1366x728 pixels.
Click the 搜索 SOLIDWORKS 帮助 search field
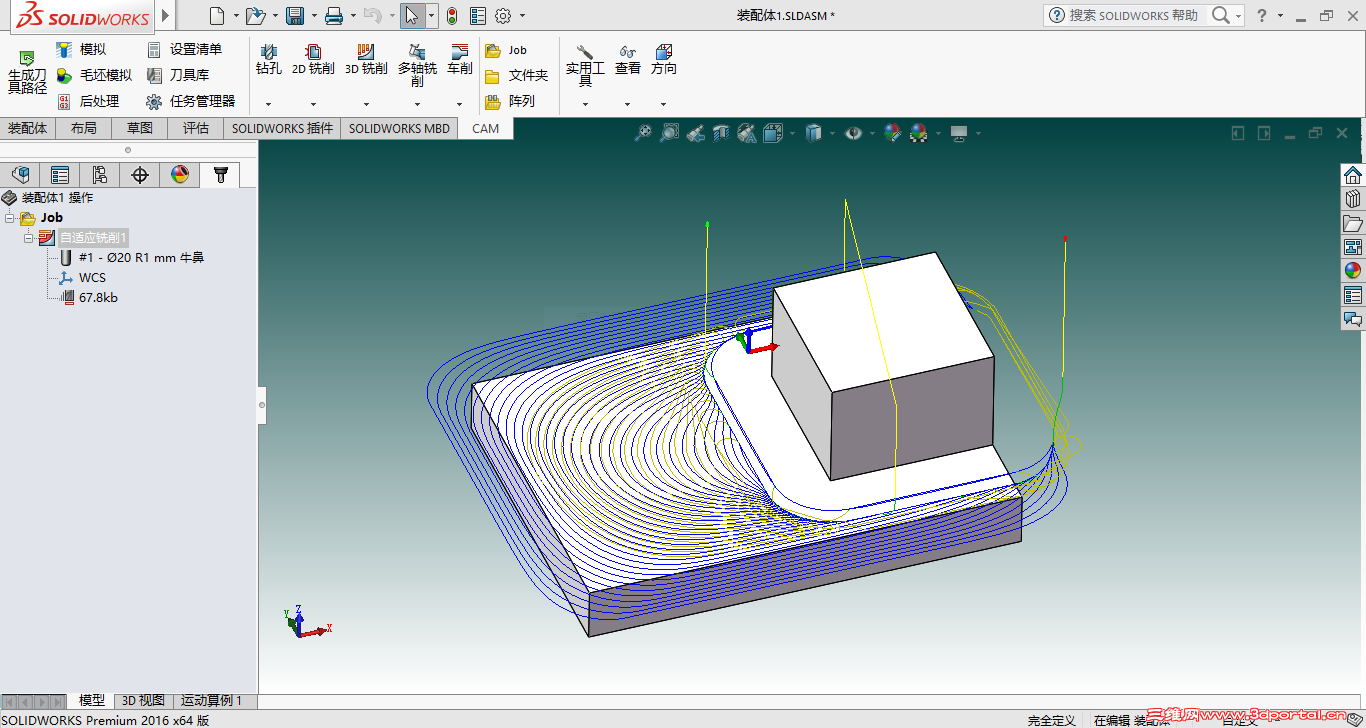(x=1134, y=15)
